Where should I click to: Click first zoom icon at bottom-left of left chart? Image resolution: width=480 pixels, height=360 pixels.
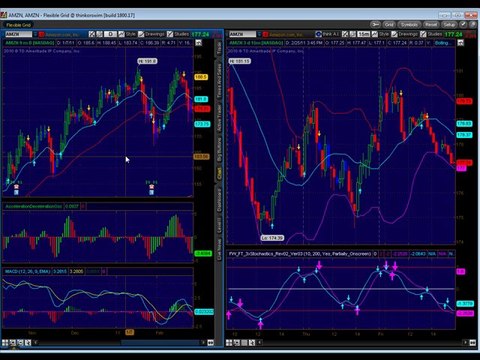pos(5,342)
